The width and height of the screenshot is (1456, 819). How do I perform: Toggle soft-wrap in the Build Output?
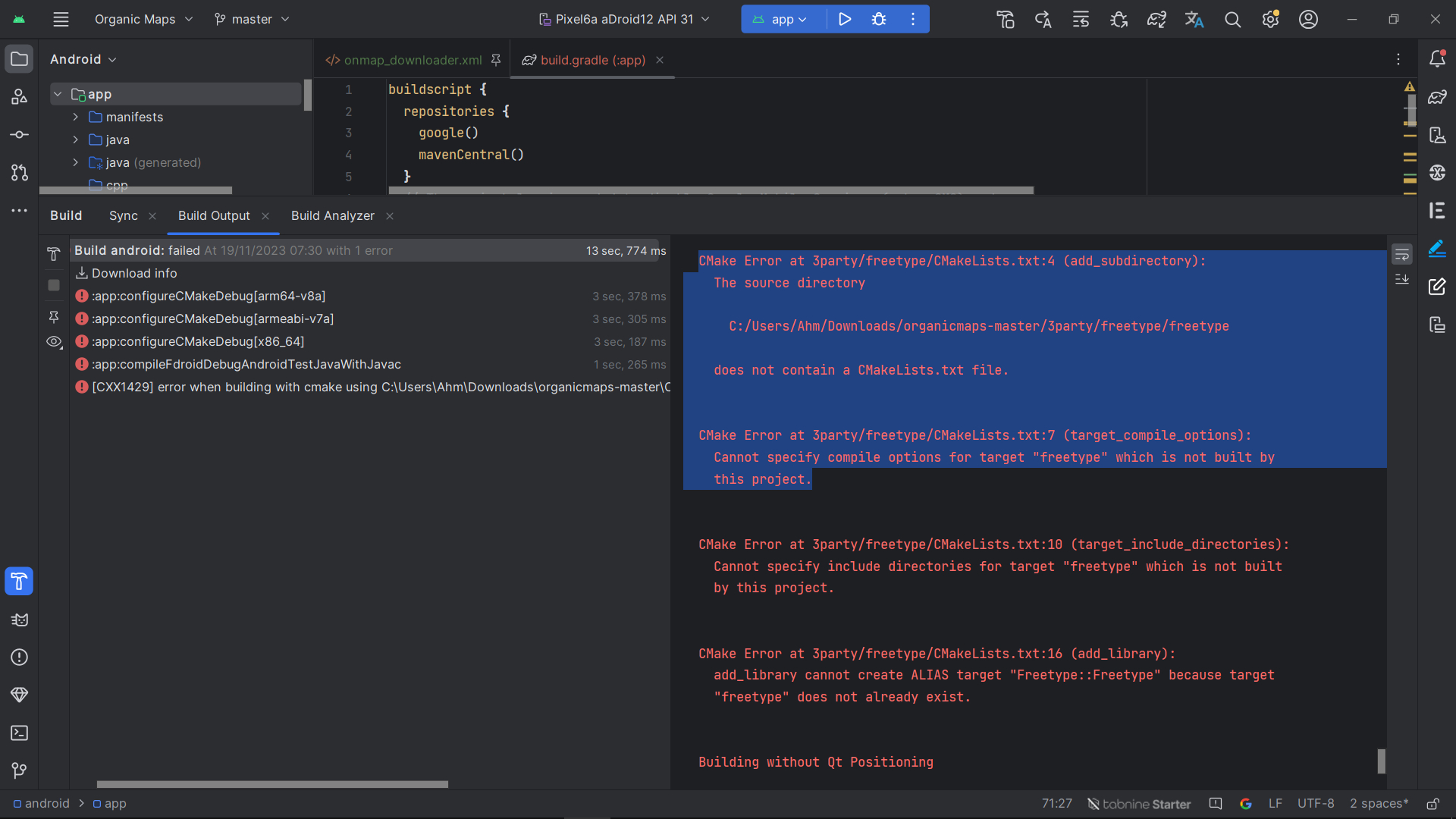pos(1403,254)
